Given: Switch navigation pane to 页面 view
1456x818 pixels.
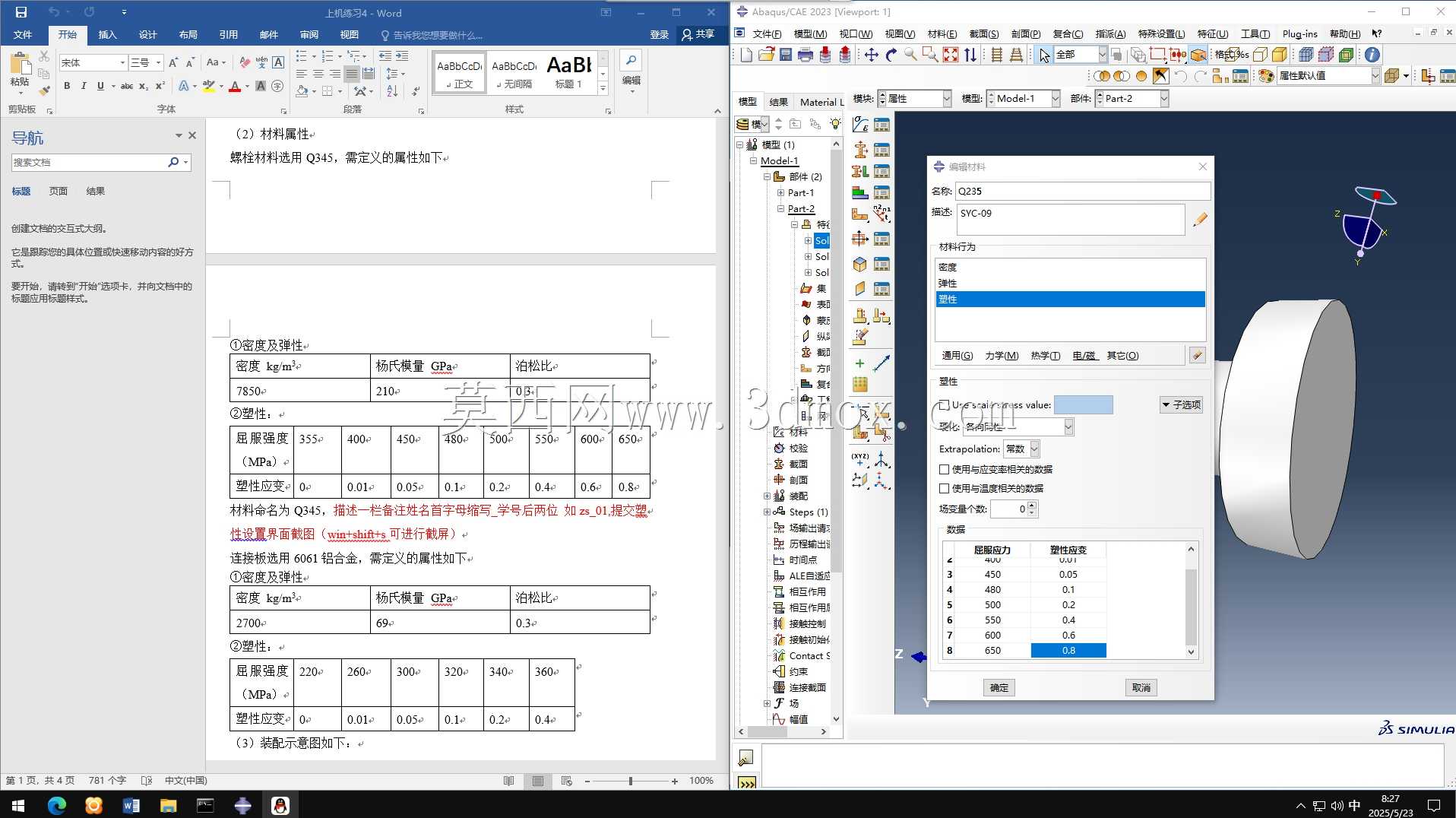Looking at the screenshot, I should (59, 191).
